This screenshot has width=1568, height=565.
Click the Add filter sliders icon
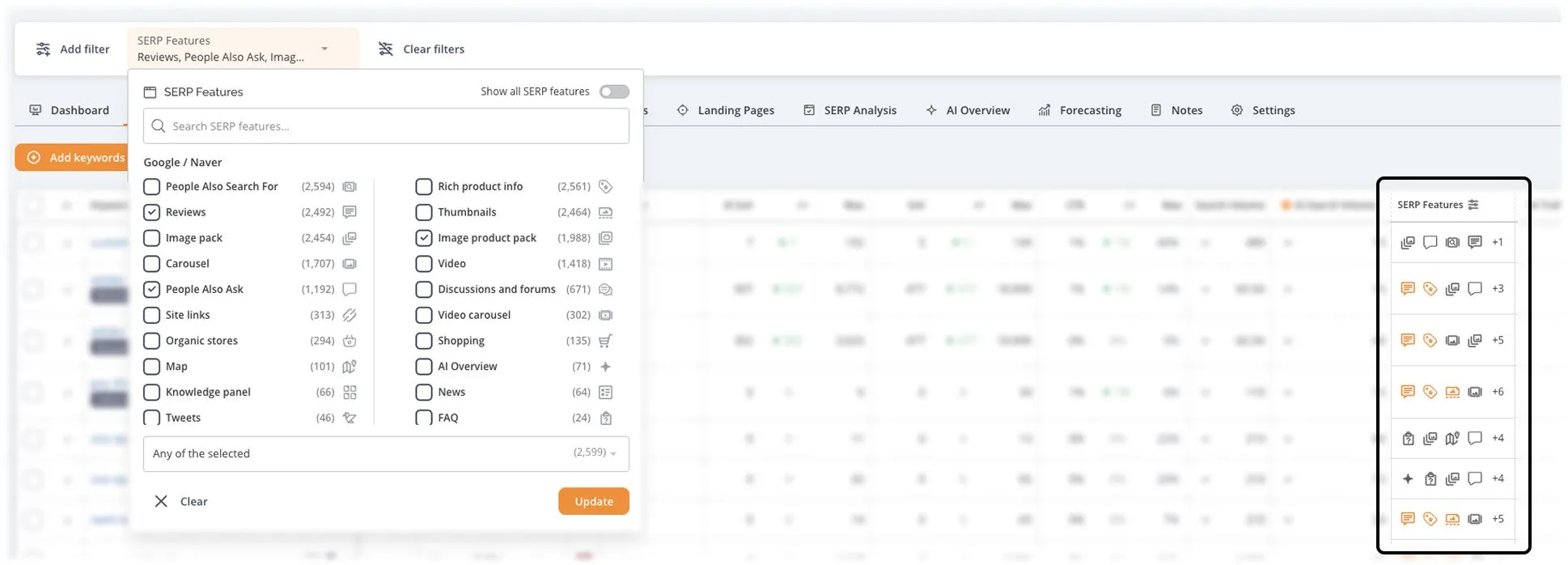tap(44, 49)
